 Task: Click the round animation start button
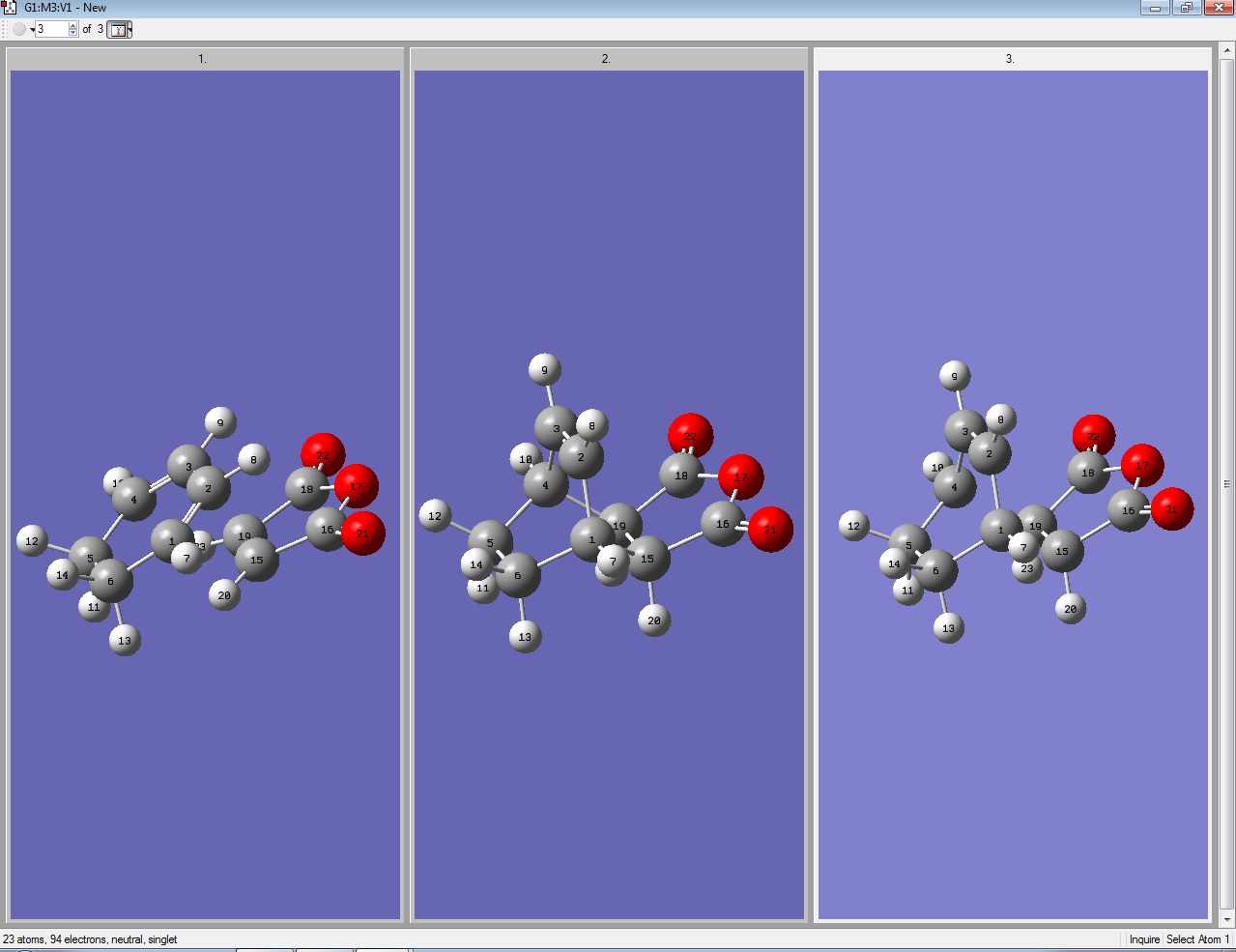click(18, 29)
